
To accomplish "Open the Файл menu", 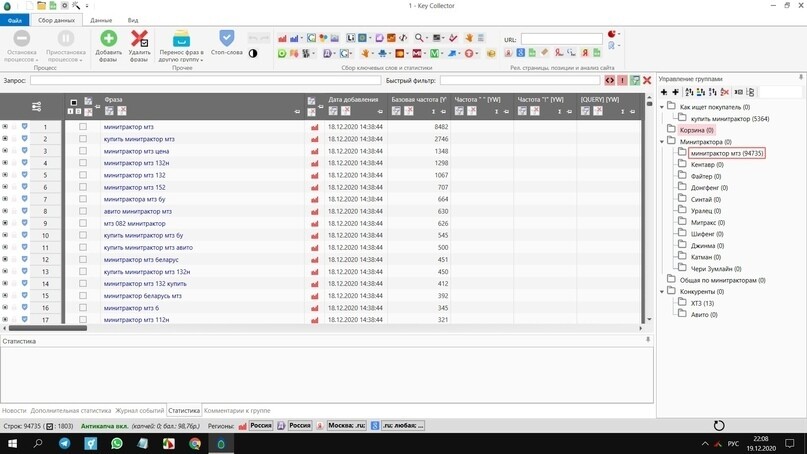I will pos(15,20).
